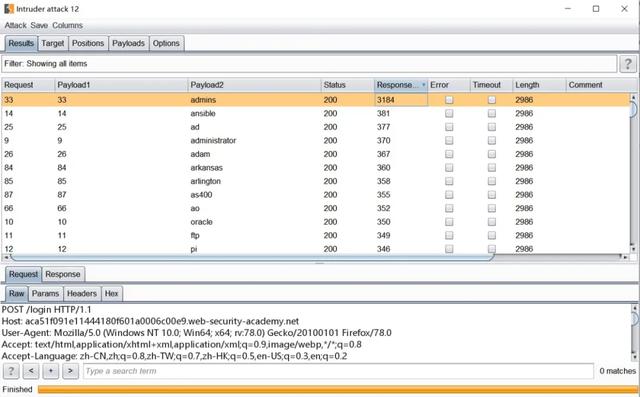Select the Raw view tab
The width and height of the screenshot is (640, 397).
pyautogui.click(x=17, y=293)
